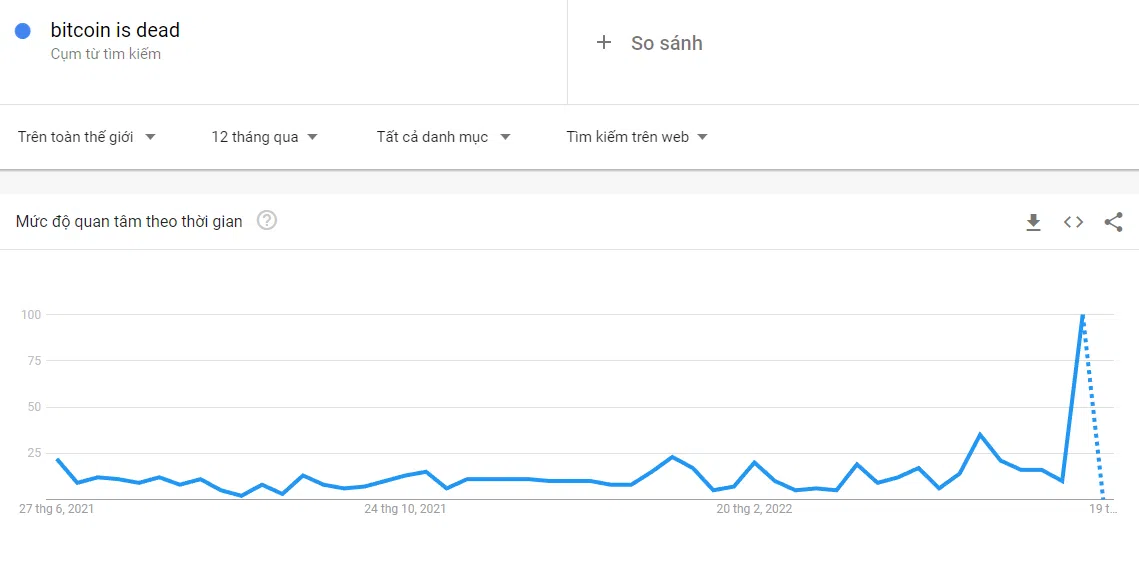Click the 100 label on the y-axis
This screenshot has width=1139, height=572.
[x=31, y=315]
